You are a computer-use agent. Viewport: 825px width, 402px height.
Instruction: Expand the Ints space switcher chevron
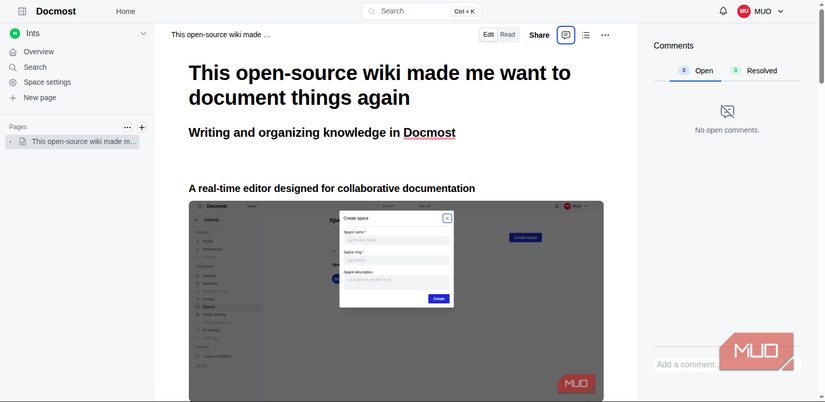pos(143,34)
